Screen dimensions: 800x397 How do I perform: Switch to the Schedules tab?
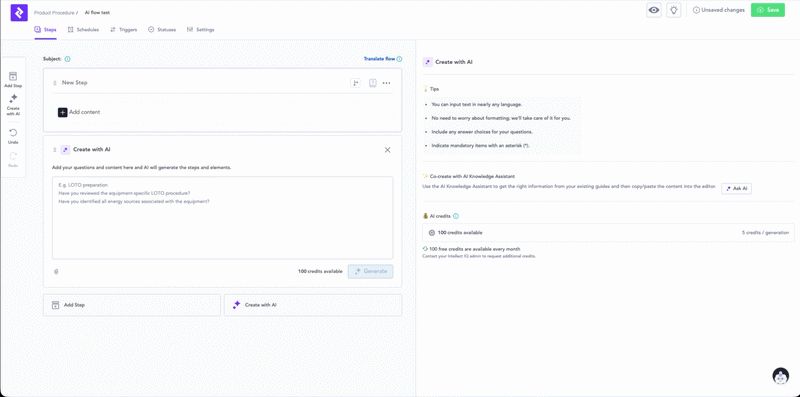pos(83,30)
